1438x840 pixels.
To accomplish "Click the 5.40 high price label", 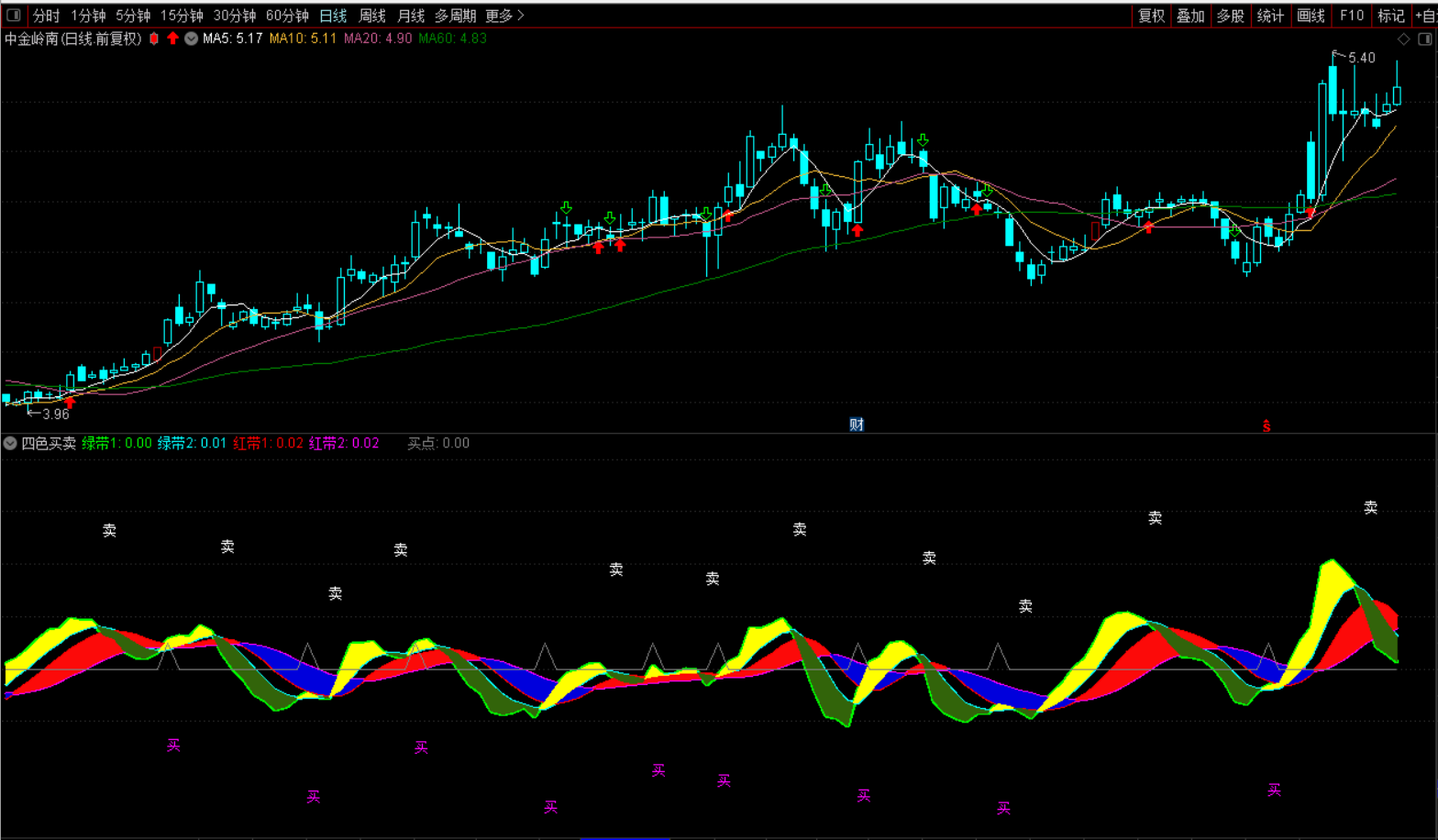I will pos(1362,58).
